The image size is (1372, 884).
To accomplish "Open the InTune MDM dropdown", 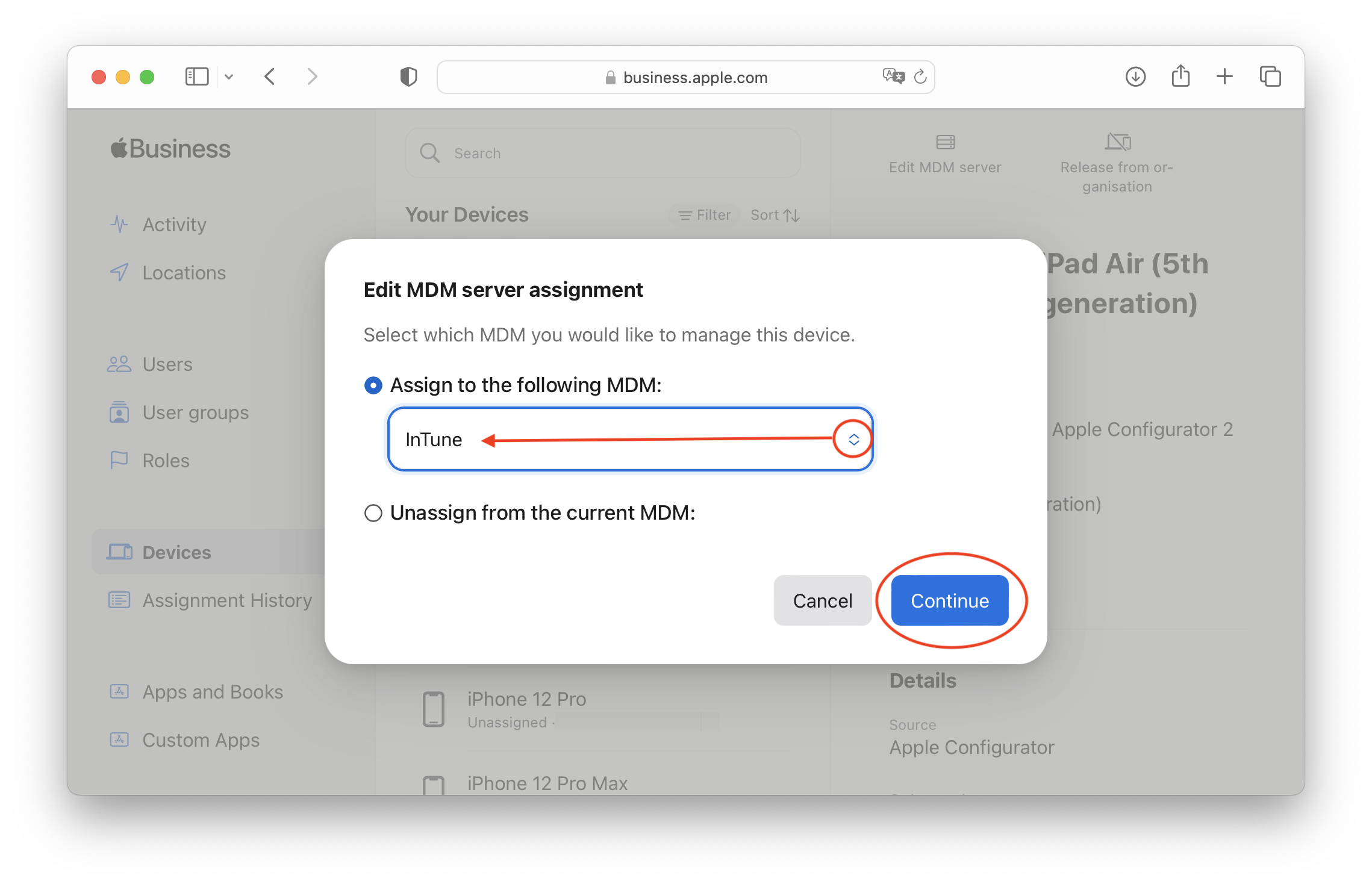I will [x=853, y=440].
